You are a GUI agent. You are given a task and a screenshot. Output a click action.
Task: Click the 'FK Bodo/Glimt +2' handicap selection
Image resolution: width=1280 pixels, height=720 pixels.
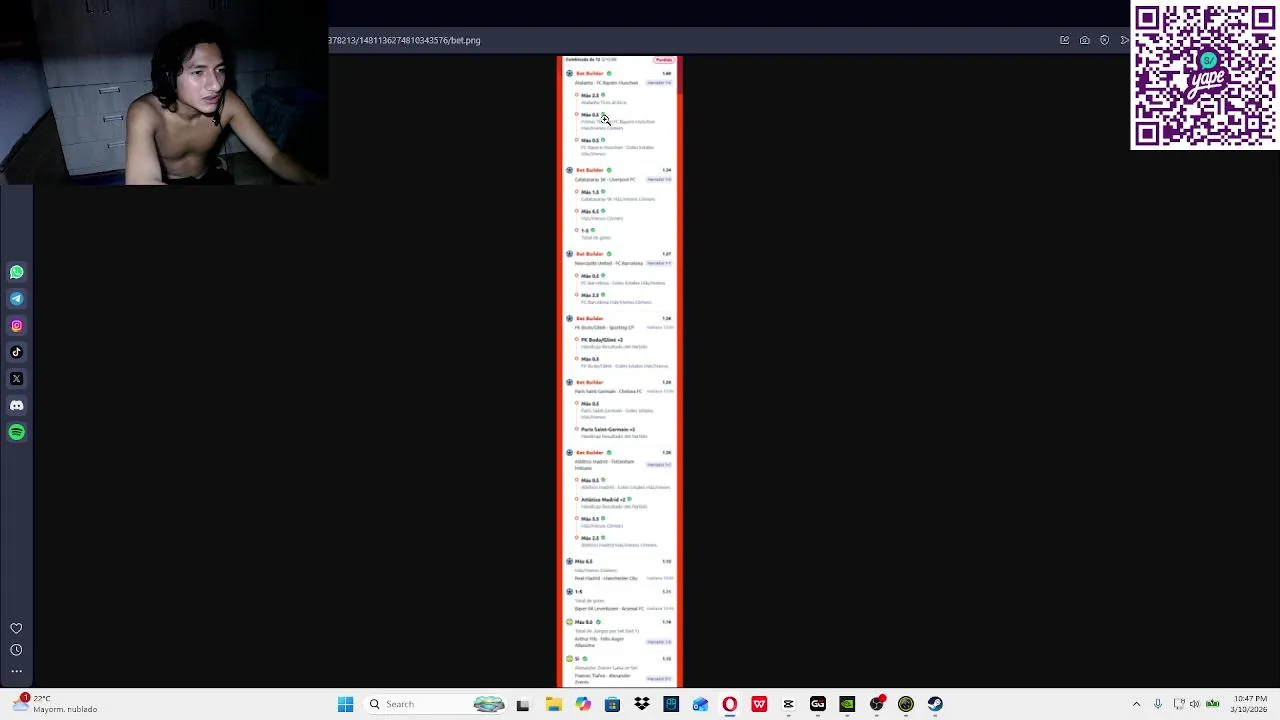(602, 340)
